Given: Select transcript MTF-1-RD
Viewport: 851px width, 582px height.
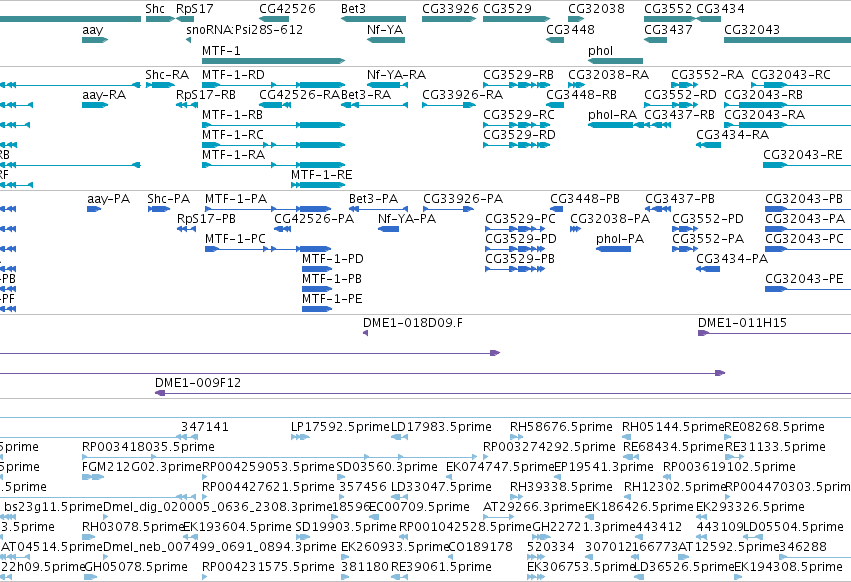Looking at the screenshot, I should click(x=274, y=85).
